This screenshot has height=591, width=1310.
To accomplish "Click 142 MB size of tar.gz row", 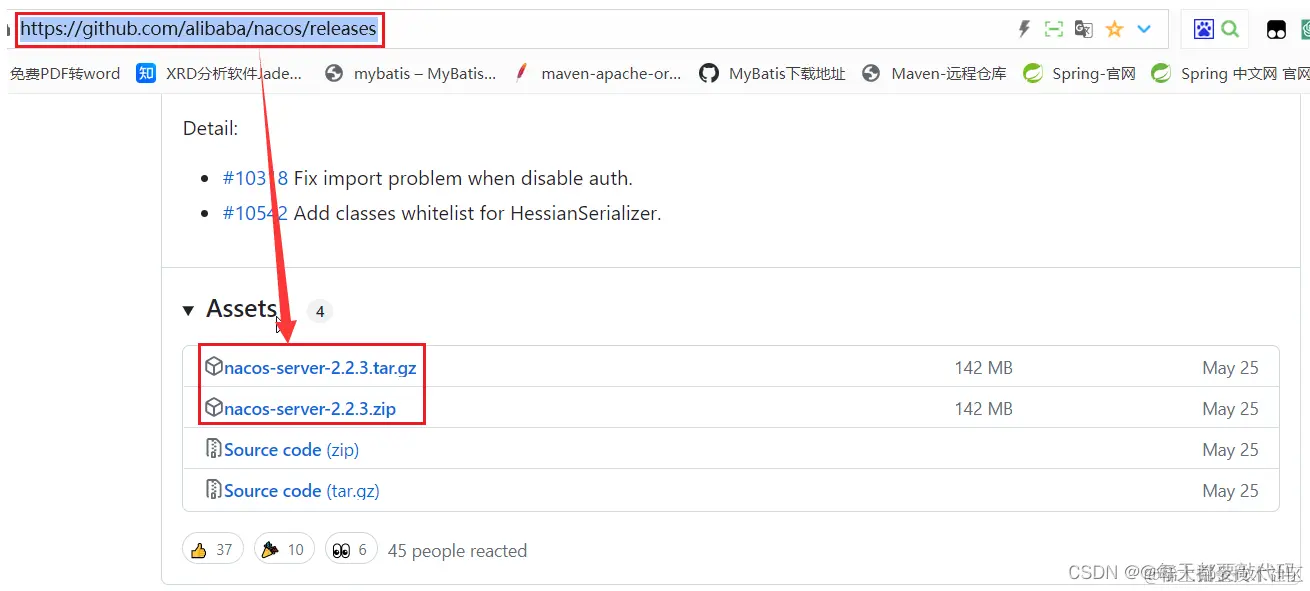I will pyautogui.click(x=983, y=368).
